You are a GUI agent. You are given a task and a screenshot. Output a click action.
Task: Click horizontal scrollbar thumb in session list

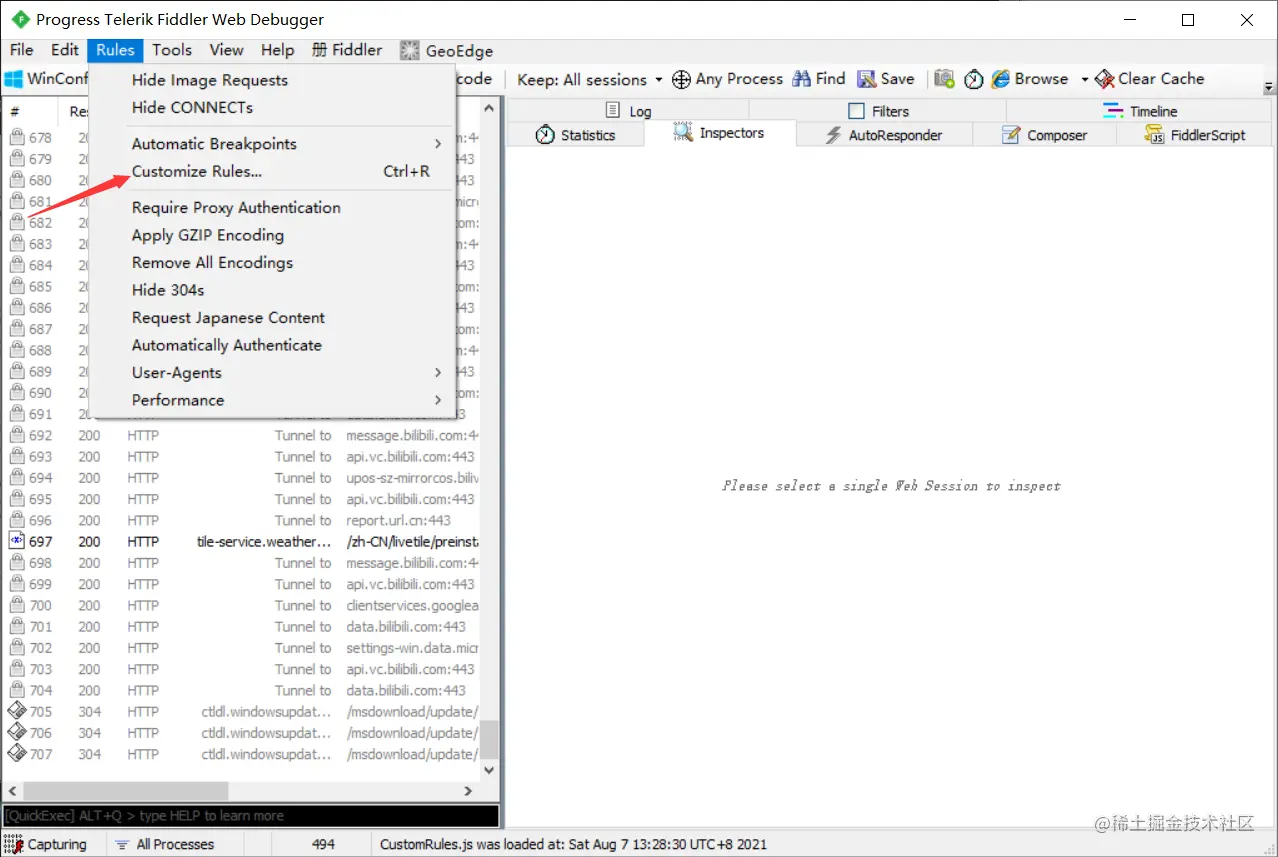tap(126, 791)
